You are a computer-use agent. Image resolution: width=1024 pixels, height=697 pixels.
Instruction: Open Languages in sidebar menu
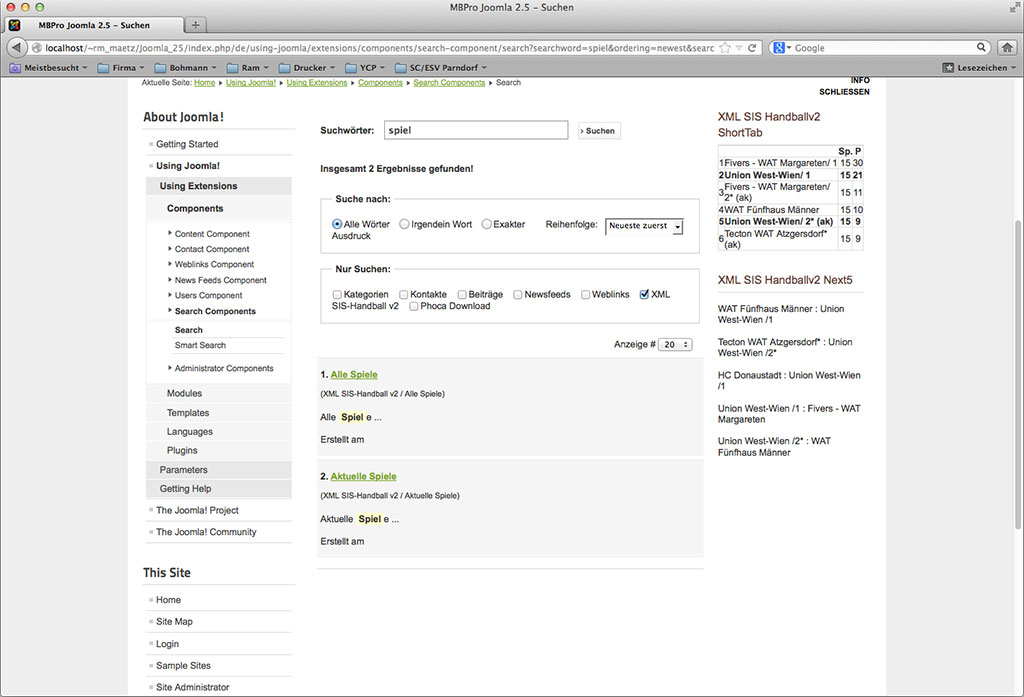189,432
